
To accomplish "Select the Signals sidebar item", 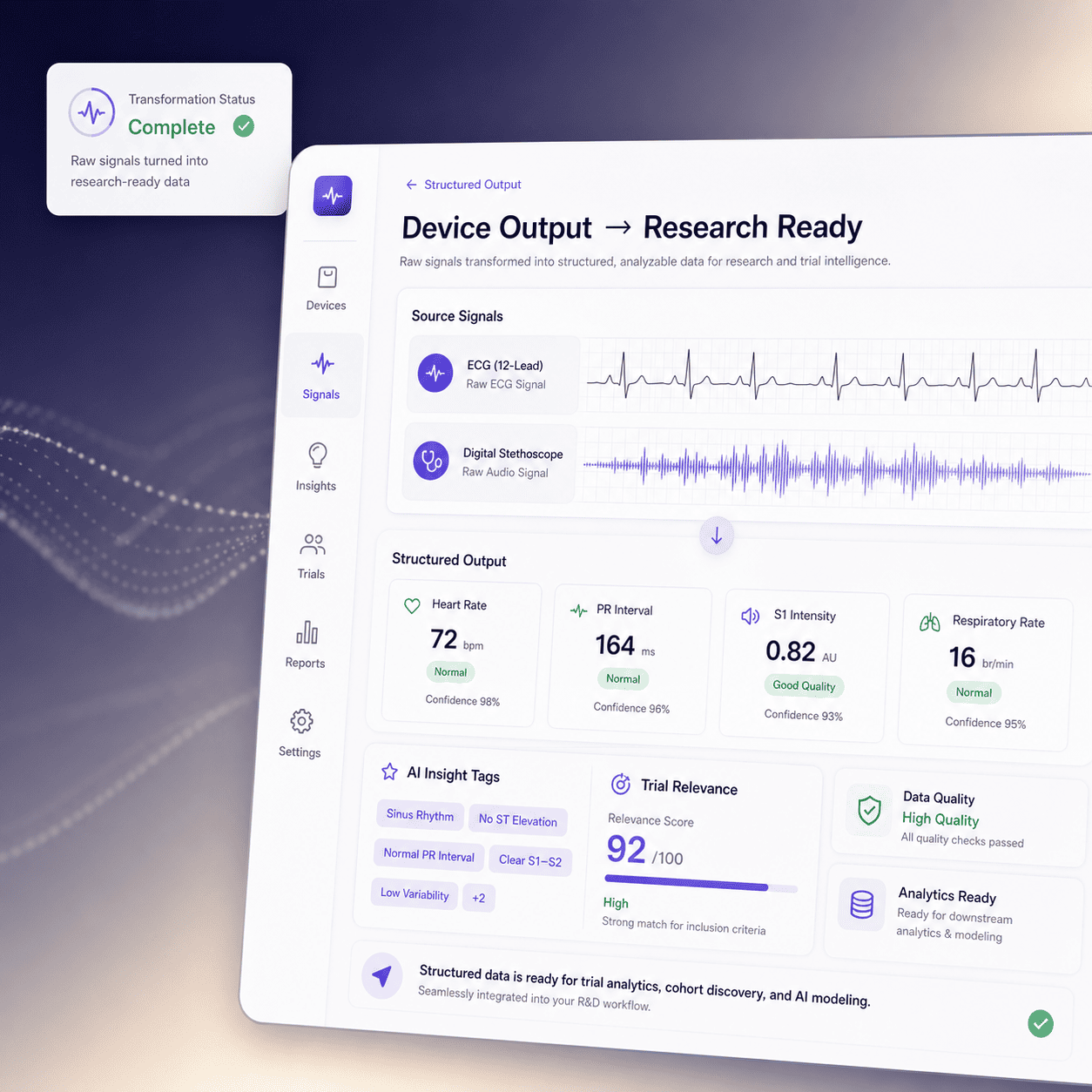I will 322,375.
